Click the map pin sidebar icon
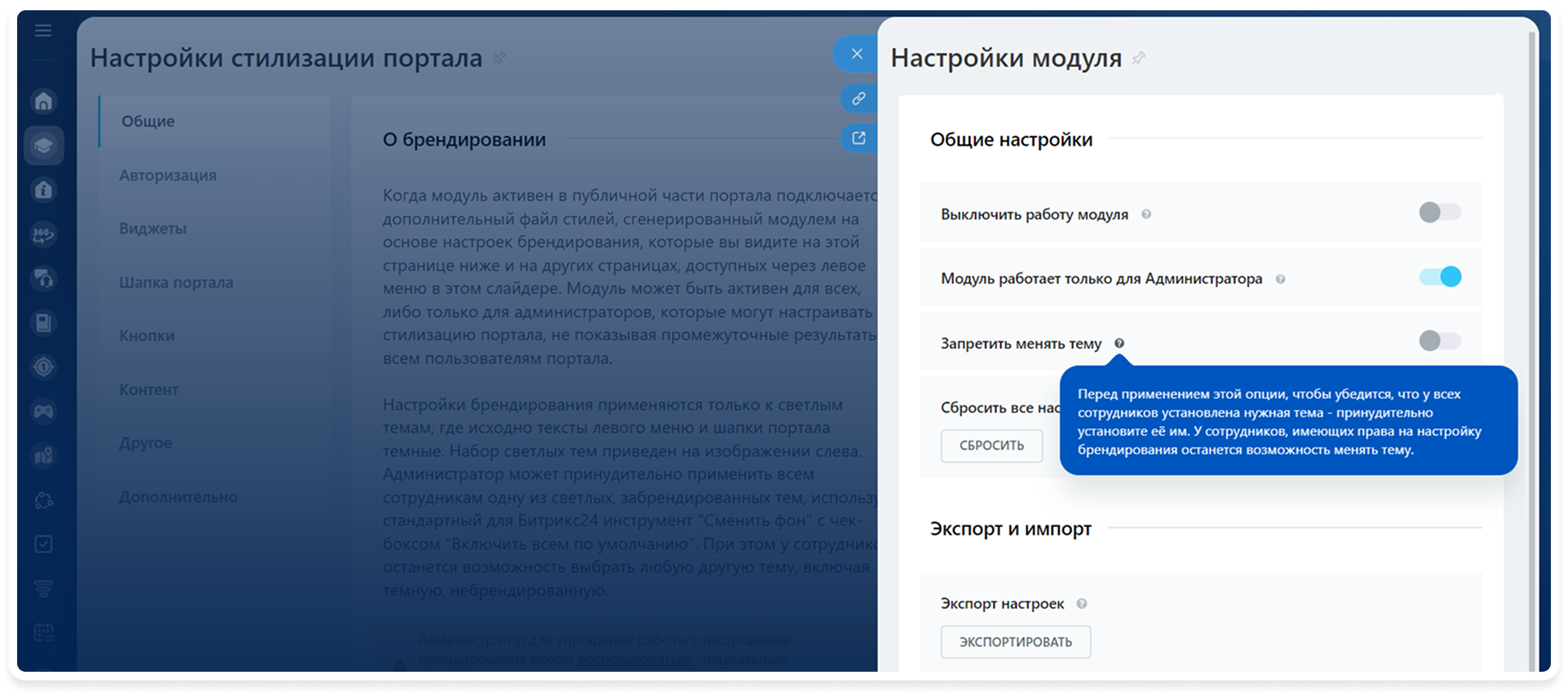Viewport: 1568px width, 696px height. (x=44, y=456)
